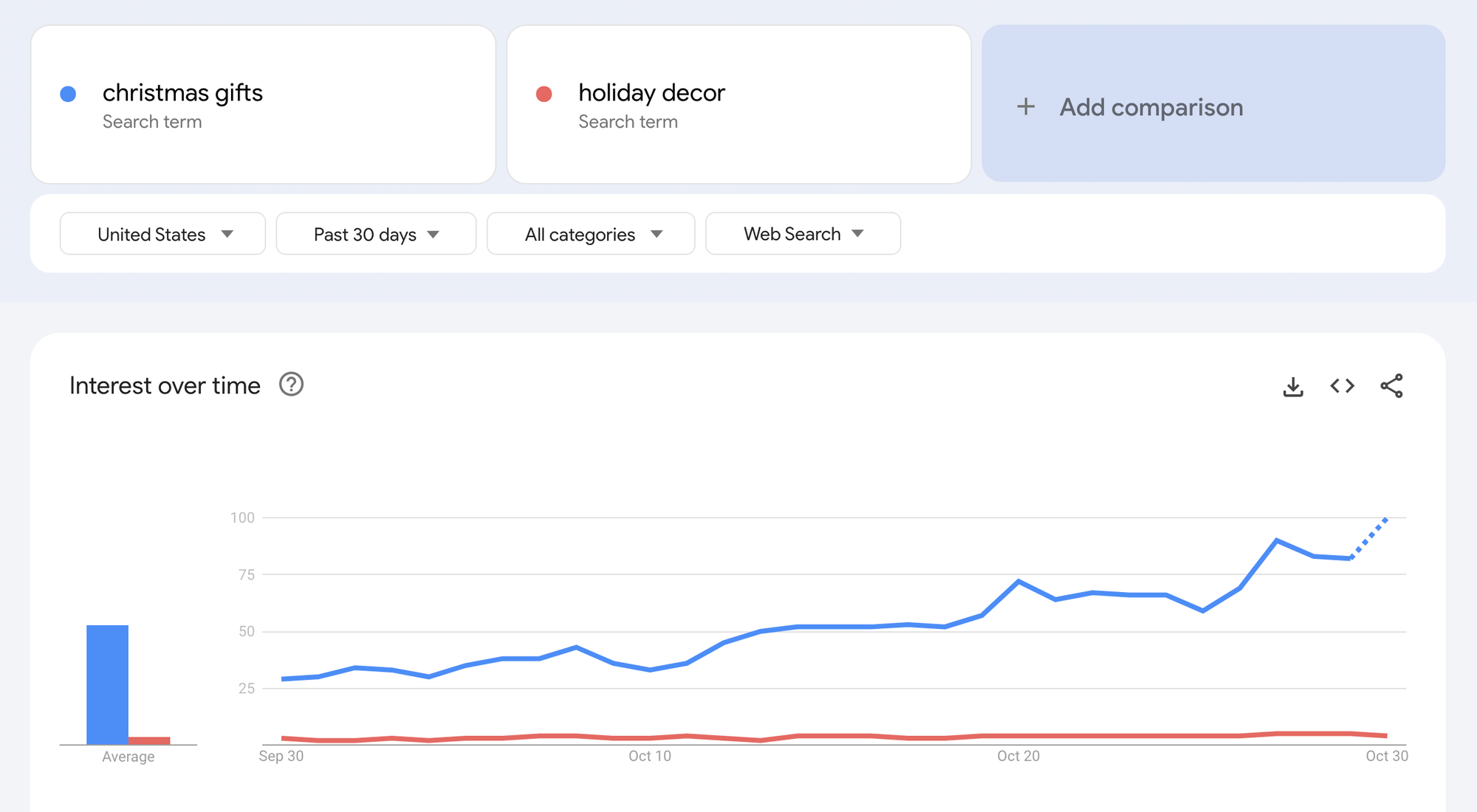This screenshot has width=1477, height=812.
Task: Click the red trend line near Oct 10
Action: pyautogui.click(x=650, y=738)
